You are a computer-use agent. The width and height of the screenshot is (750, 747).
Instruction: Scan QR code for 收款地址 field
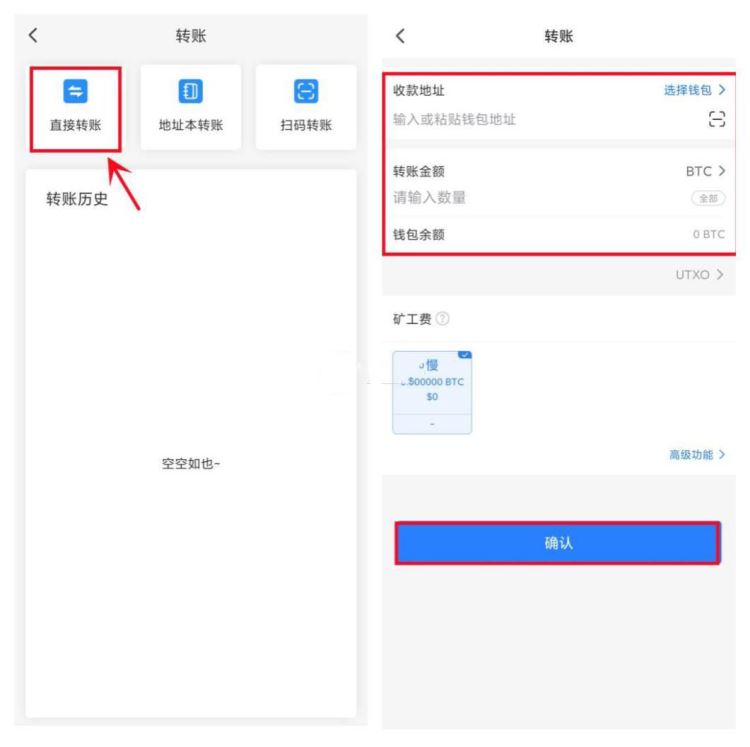715,120
